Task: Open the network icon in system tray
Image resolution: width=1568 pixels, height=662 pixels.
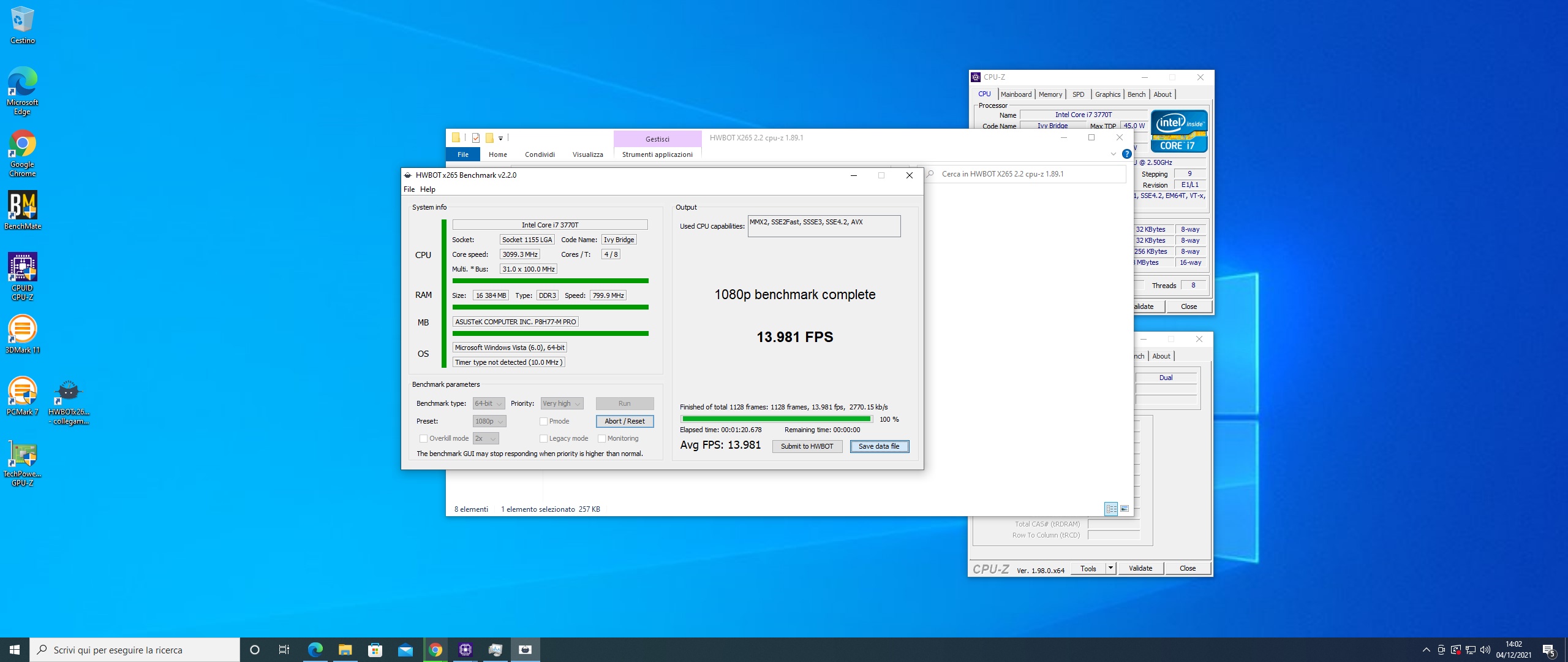Action: pos(1471,650)
